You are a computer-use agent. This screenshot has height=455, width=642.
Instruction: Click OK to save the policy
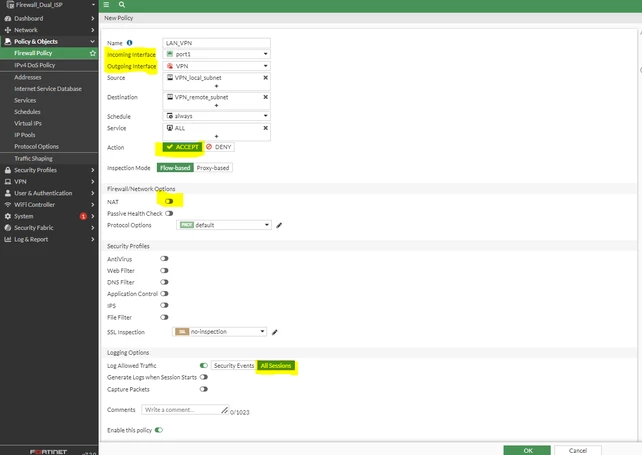pos(527,450)
